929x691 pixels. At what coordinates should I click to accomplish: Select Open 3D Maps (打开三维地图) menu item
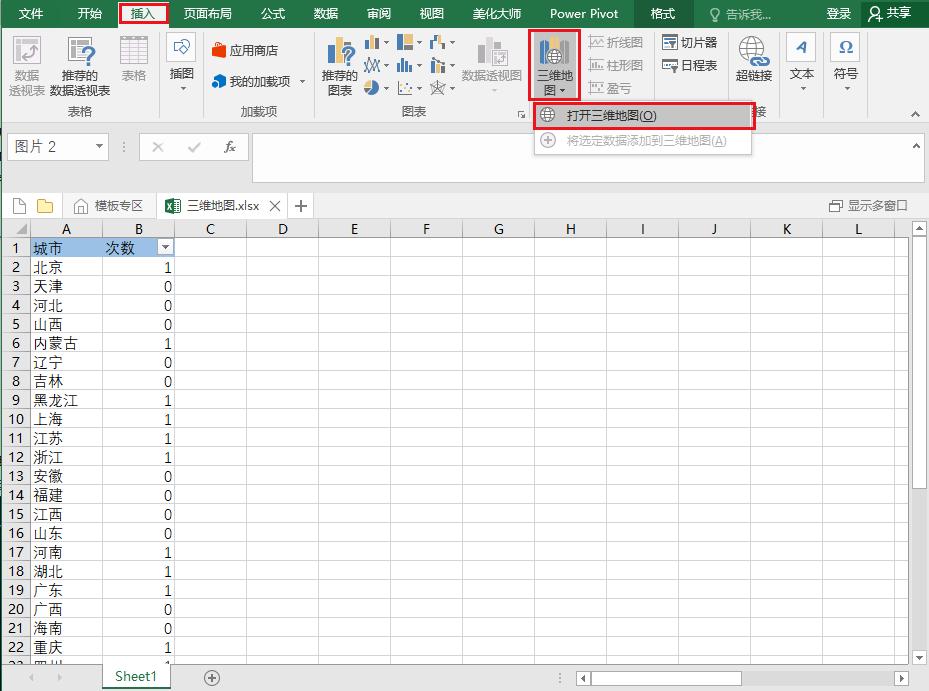pos(644,116)
